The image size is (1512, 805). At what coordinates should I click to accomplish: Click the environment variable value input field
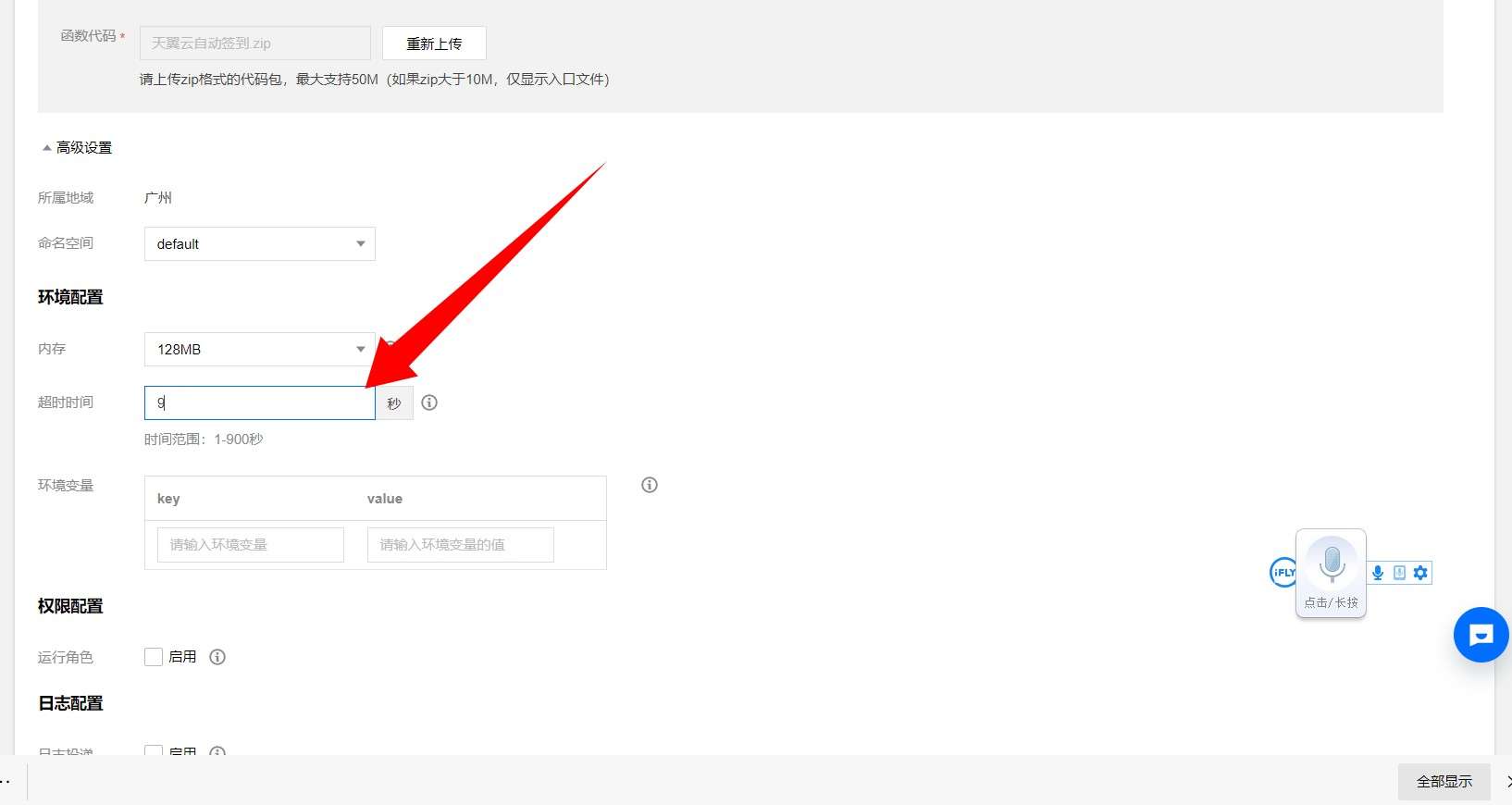[x=460, y=545]
